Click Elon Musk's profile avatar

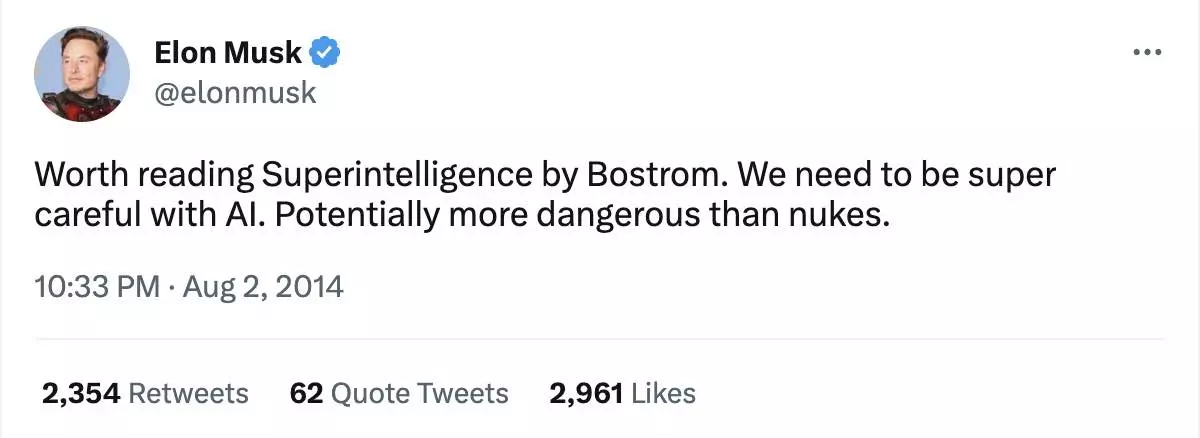coord(82,74)
